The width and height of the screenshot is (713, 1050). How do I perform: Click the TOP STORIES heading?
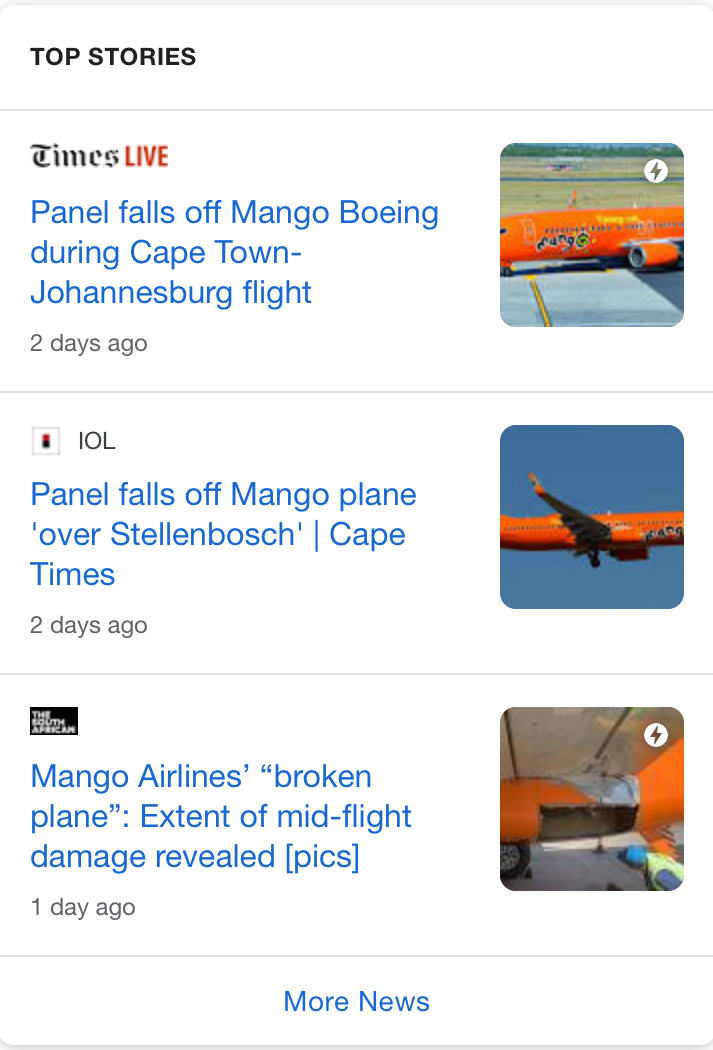[x=113, y=57]
